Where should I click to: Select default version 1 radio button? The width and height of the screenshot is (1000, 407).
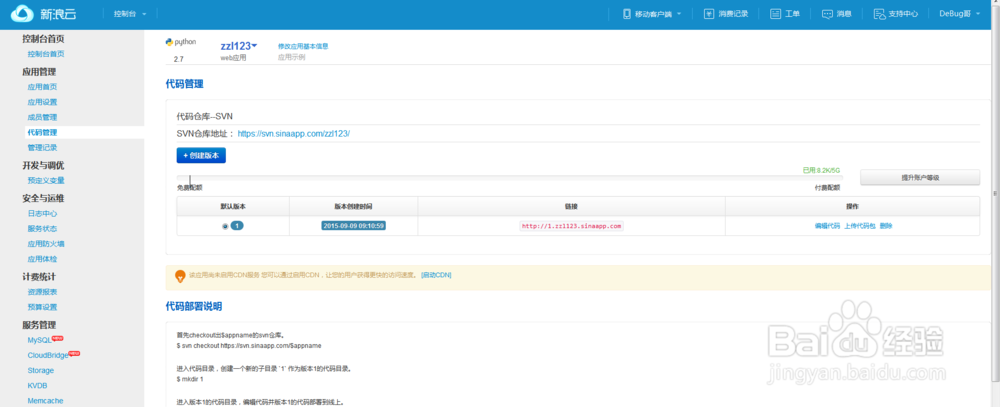tap(225, 226)
